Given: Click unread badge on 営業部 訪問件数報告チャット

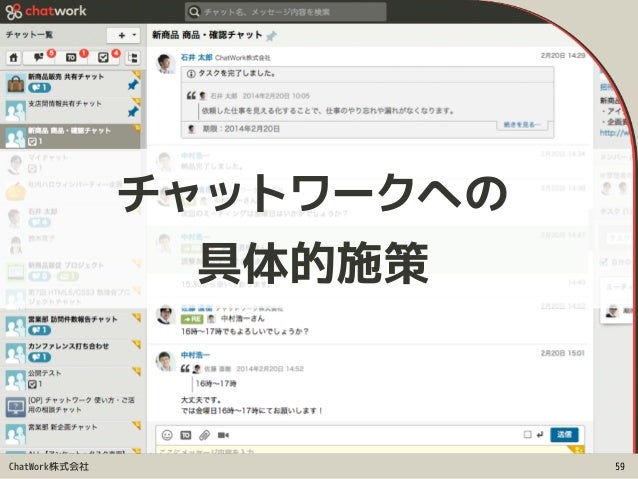Looking at the screenshot, I should (x=39, y=330).
